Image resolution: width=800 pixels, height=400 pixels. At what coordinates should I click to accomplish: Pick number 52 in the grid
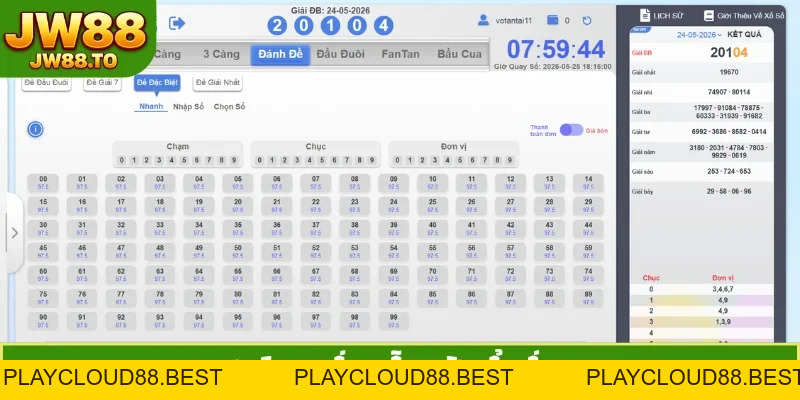coord(316,252)
